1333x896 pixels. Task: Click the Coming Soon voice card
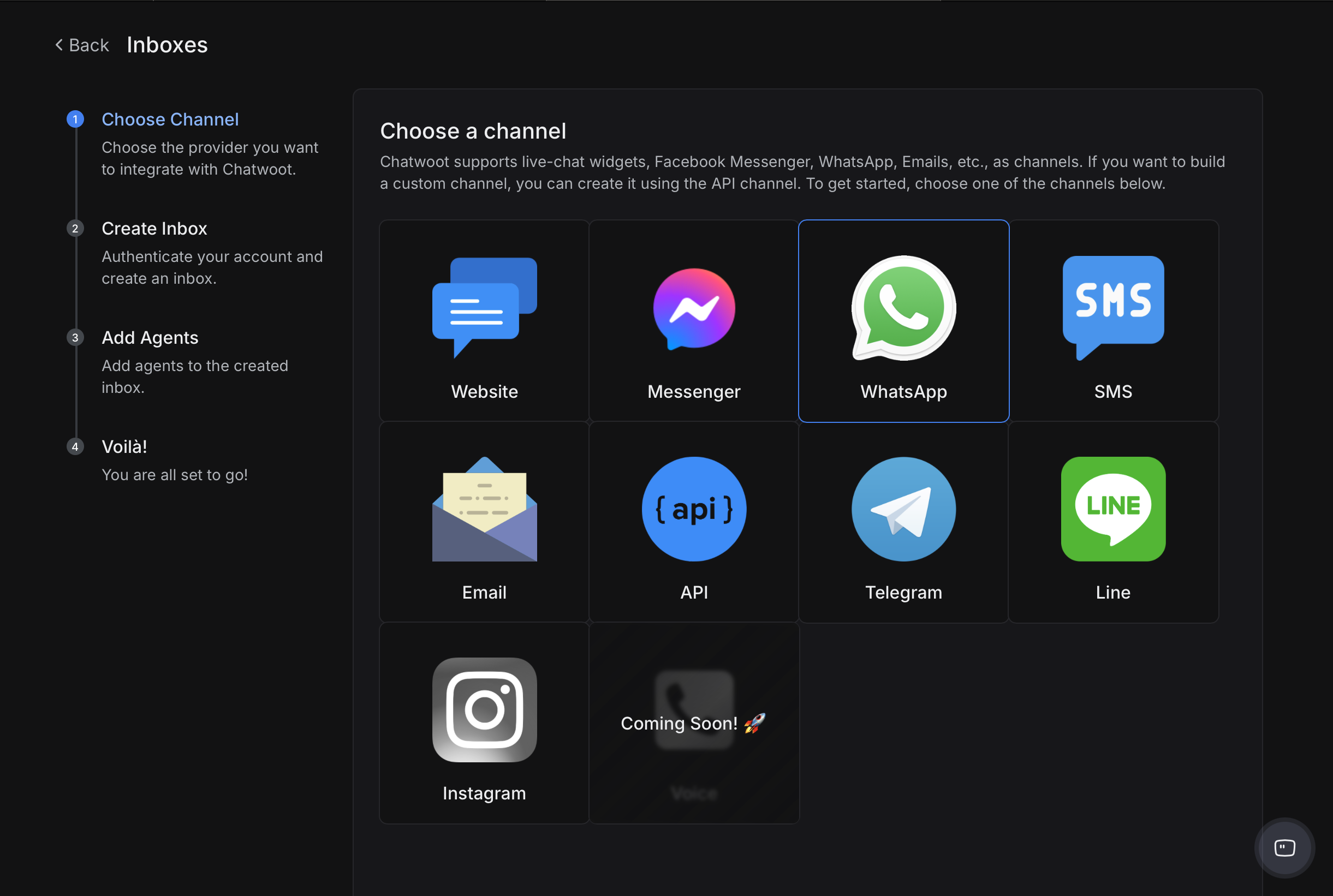pyautogui.click(x=694, y=723)
